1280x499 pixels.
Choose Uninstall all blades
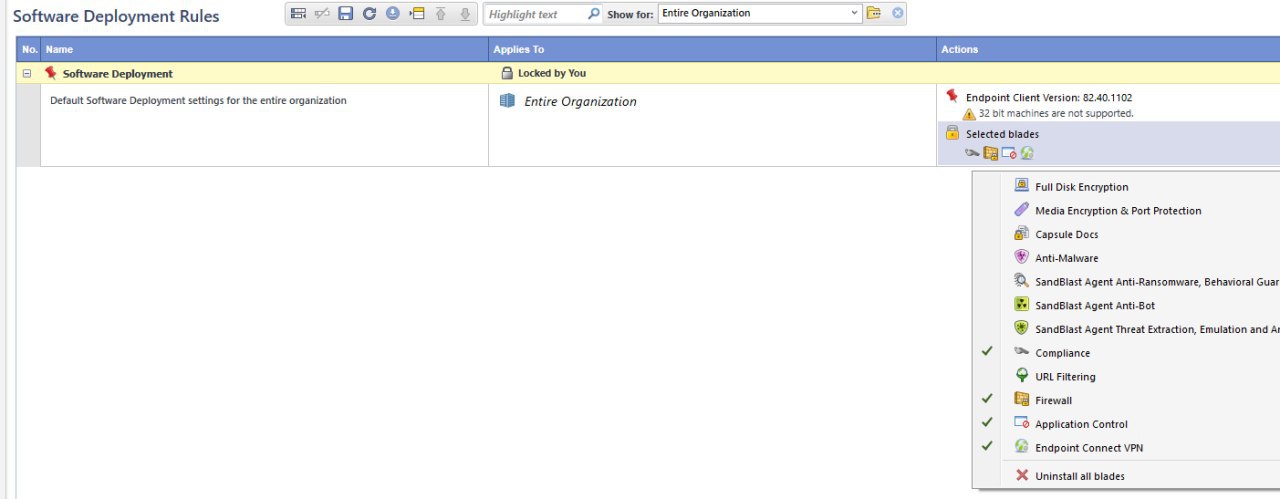point(1127,476)
